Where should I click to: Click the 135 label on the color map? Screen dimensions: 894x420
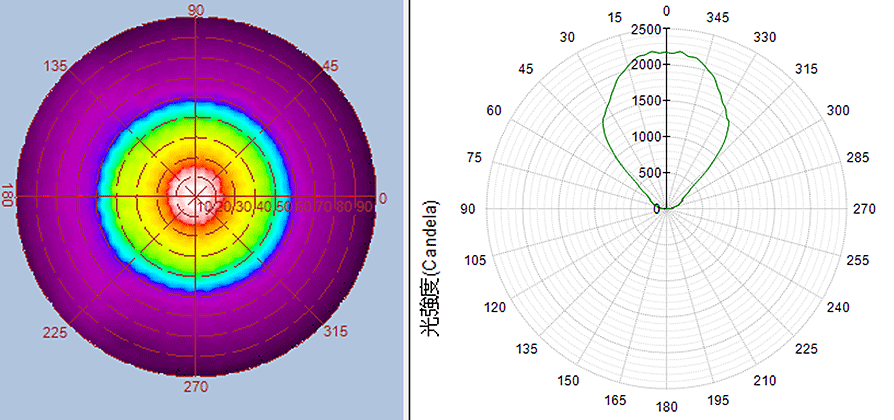[56, 66]
